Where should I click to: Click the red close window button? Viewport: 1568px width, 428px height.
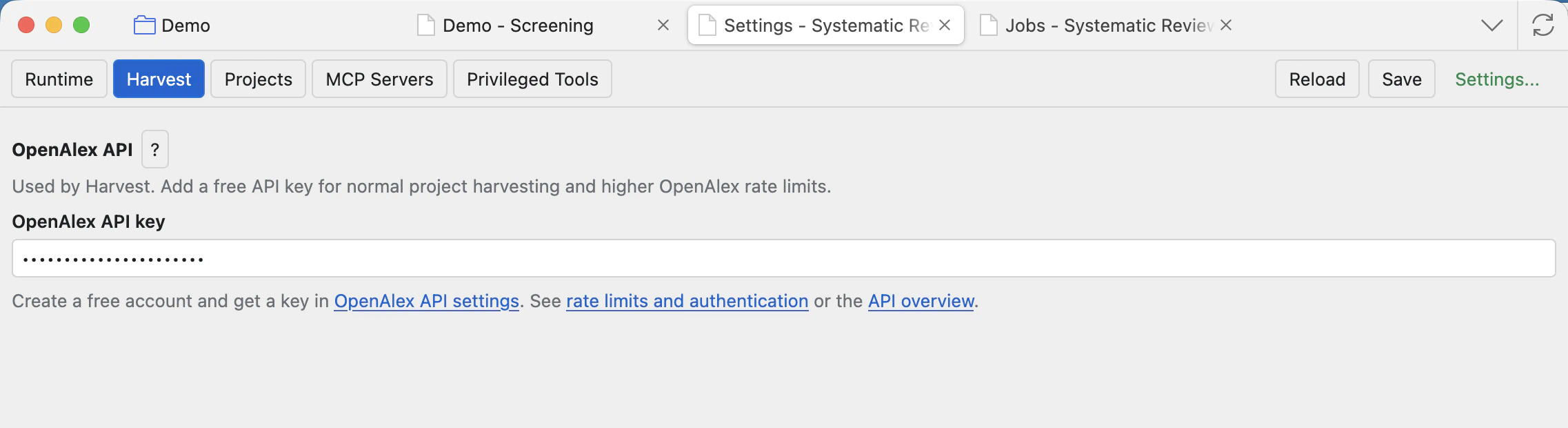tap(26, 26)
